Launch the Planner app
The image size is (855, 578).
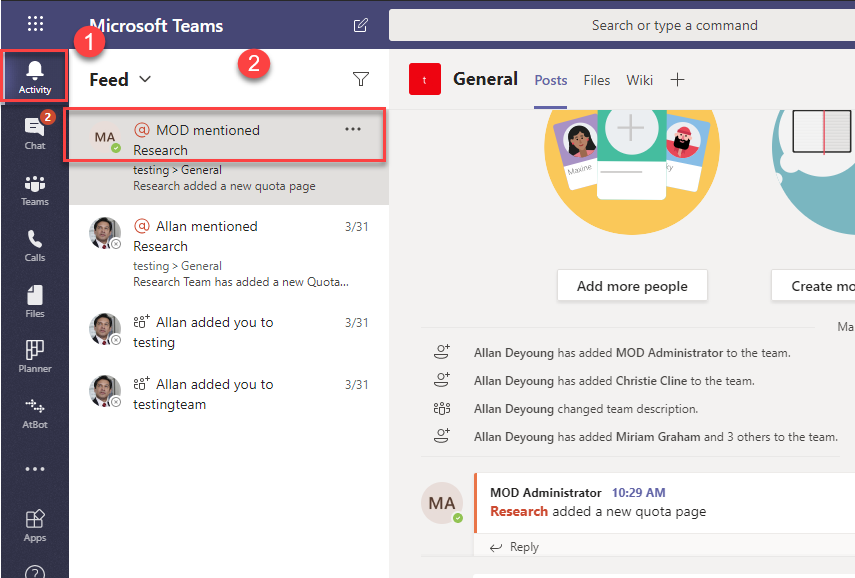point(34,357)
